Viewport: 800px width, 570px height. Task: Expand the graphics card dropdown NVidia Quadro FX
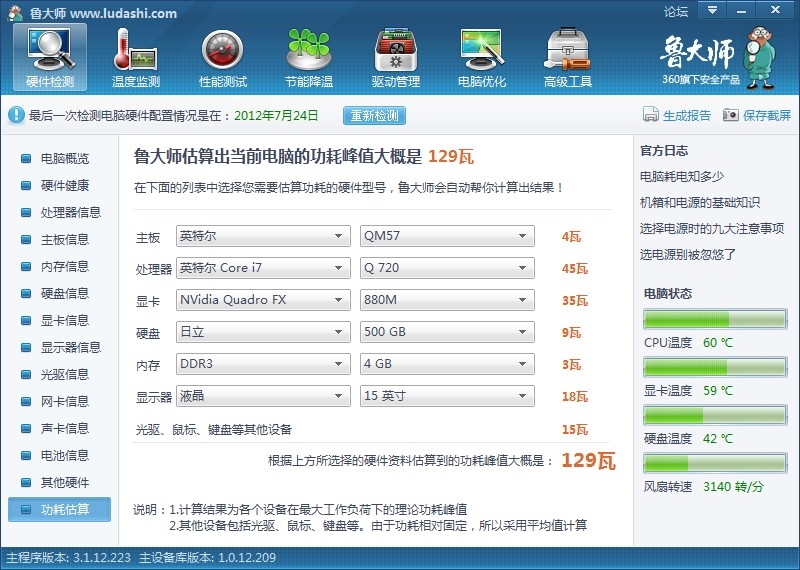(x=263, y=300)
